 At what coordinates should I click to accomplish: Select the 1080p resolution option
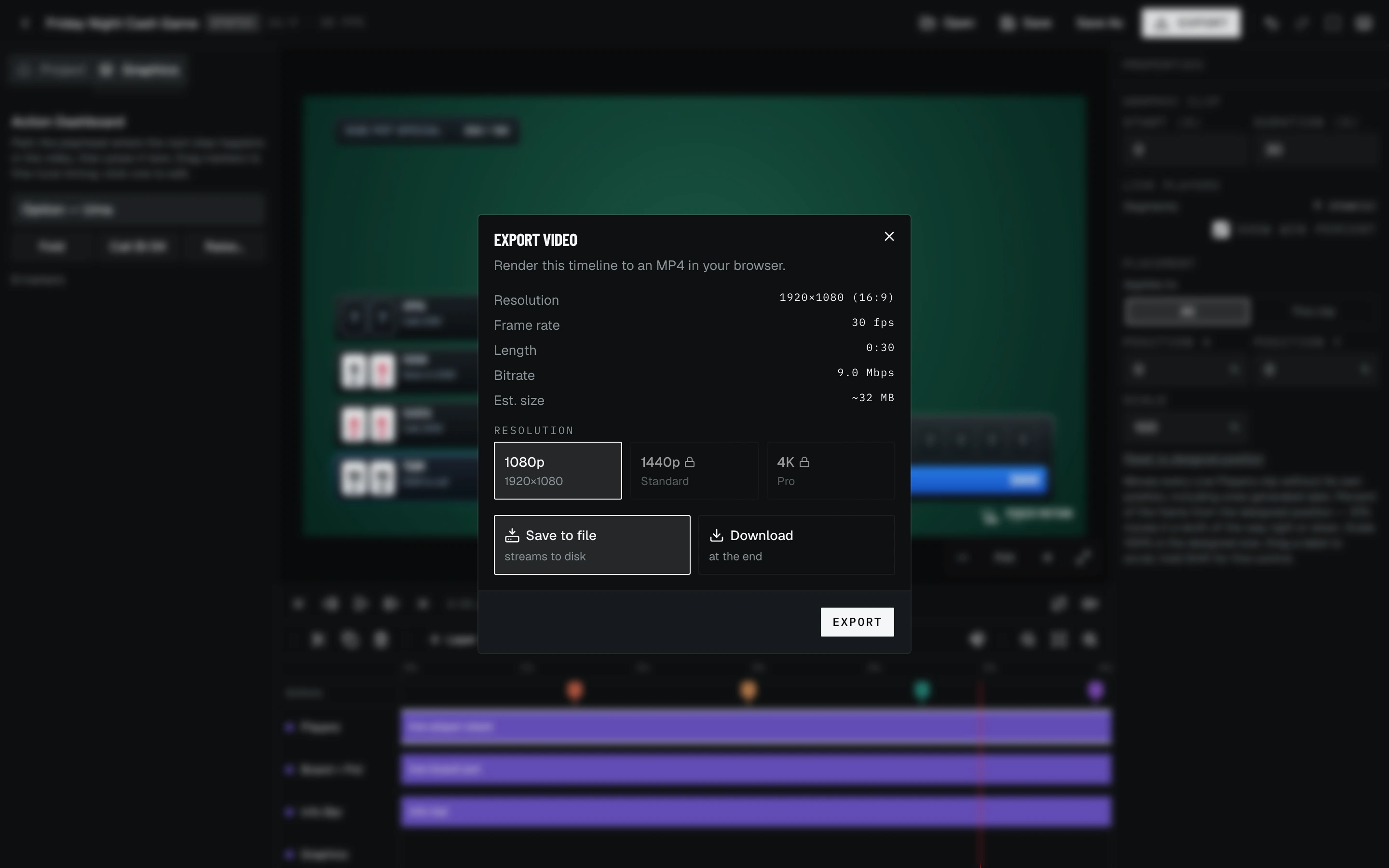[558, 470]
